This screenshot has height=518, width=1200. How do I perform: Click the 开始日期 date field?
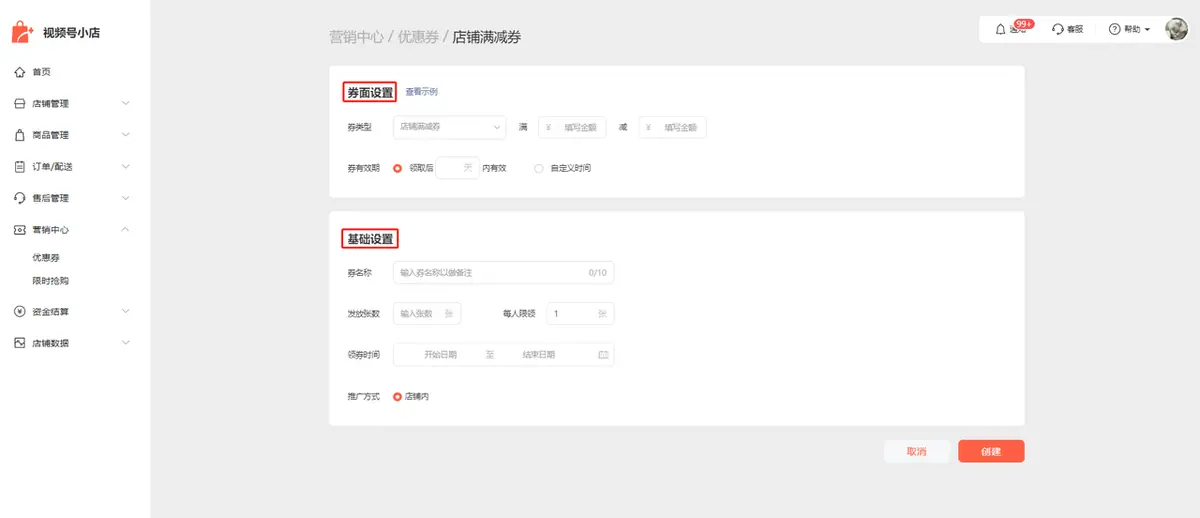tap(440, 354)
